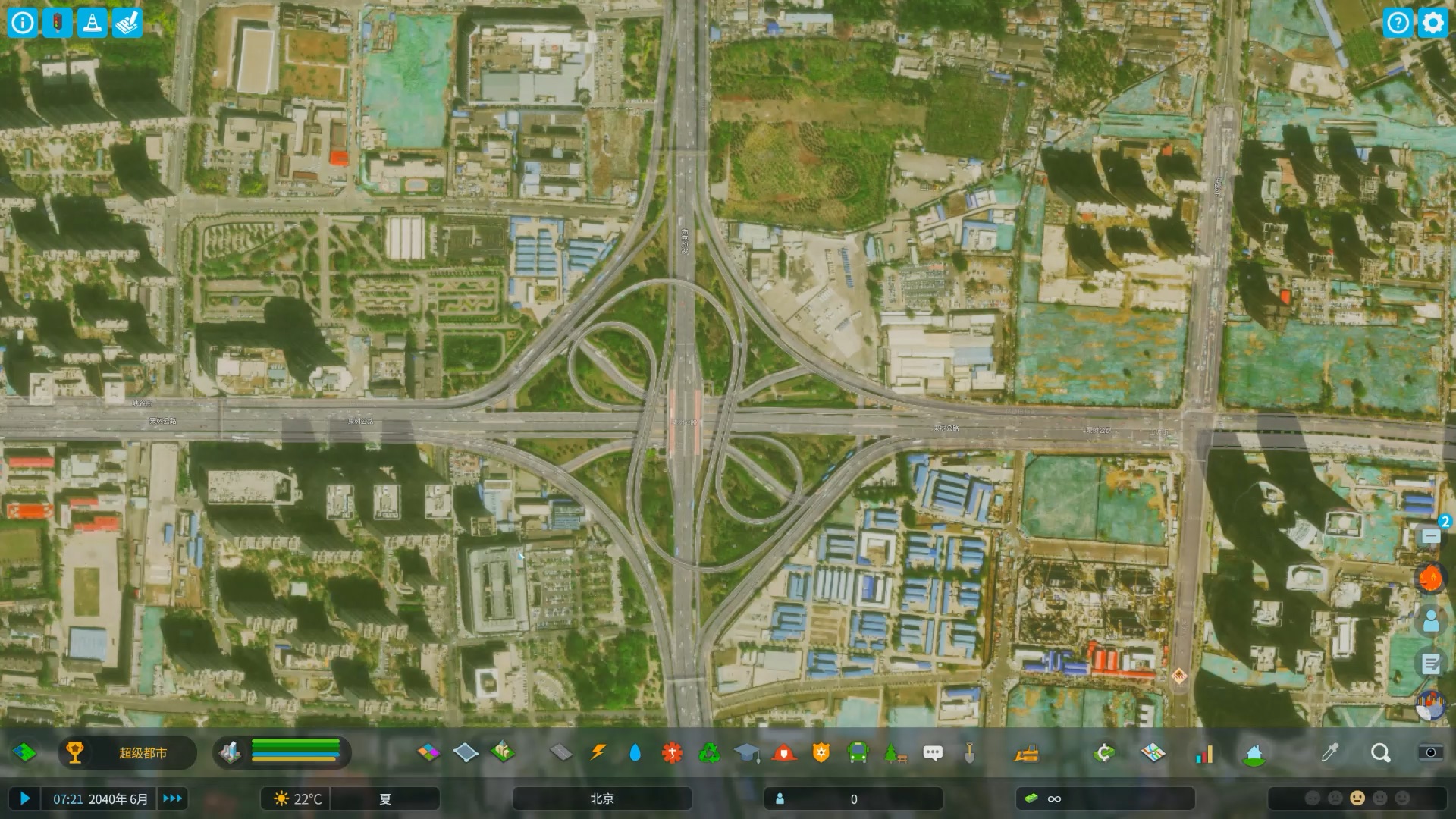Select the Police badge tool
The width and height of the screenshot is (1456, 819).
point(821,752)
